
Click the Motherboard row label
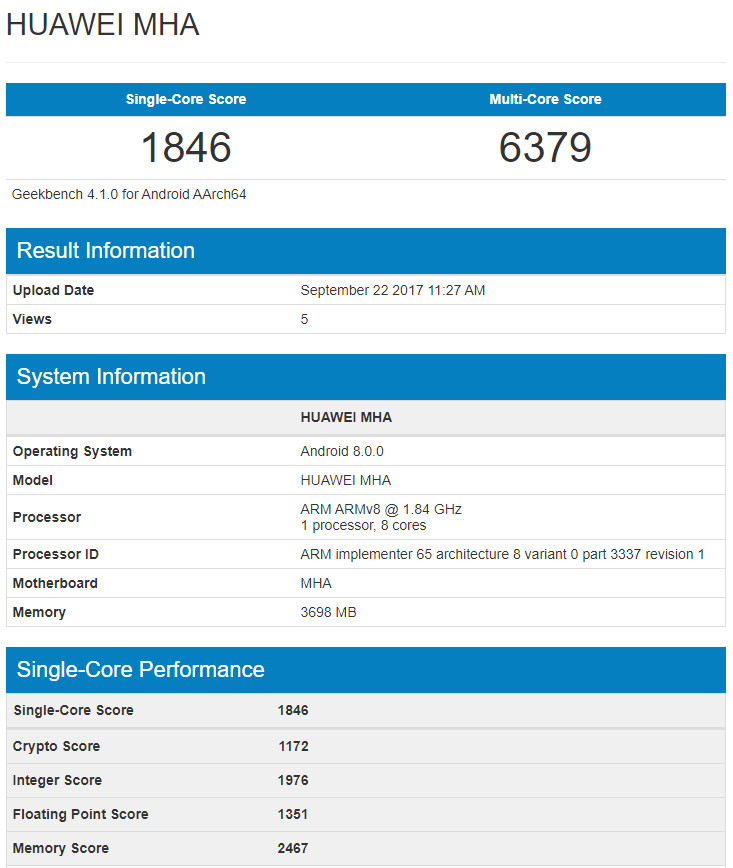[55, 583]
